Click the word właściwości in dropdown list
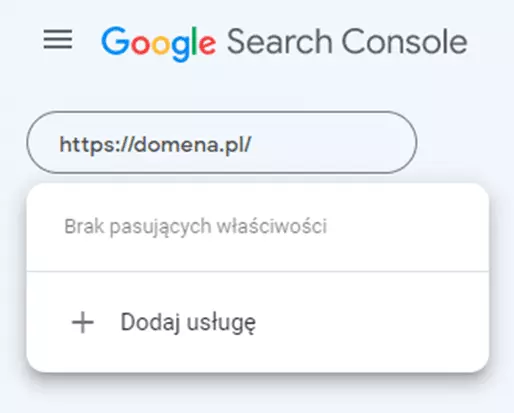Screen dimensions: 514x413 [x=272, y=226]
